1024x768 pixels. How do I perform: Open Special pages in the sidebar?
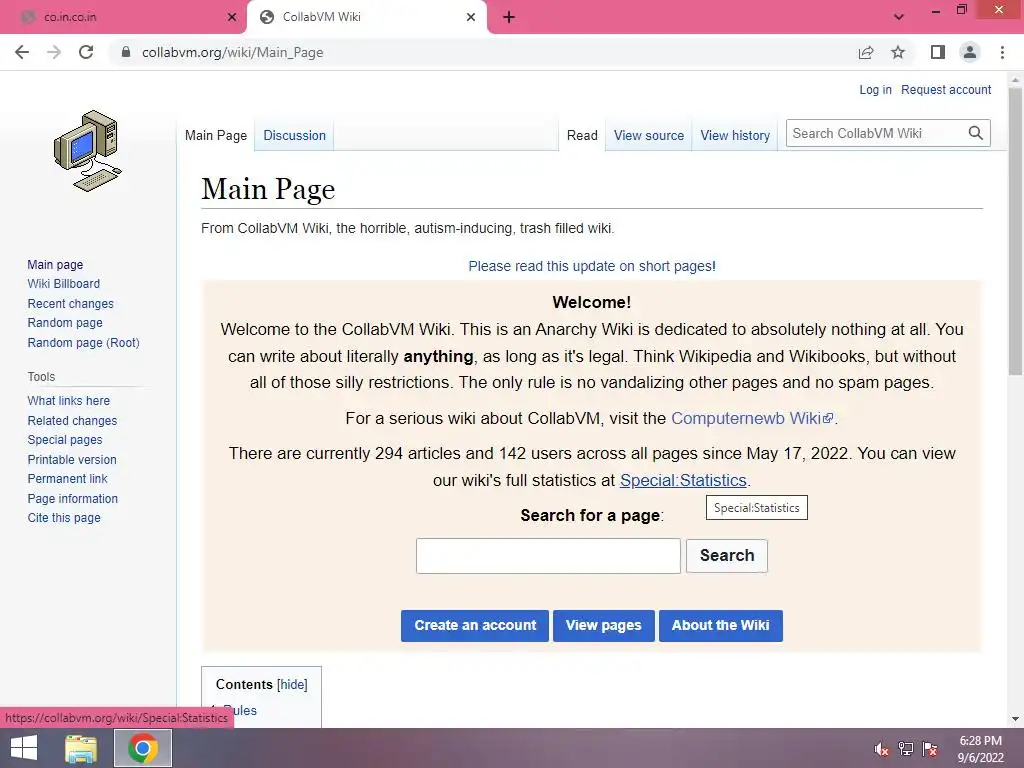tap(65, 440)
